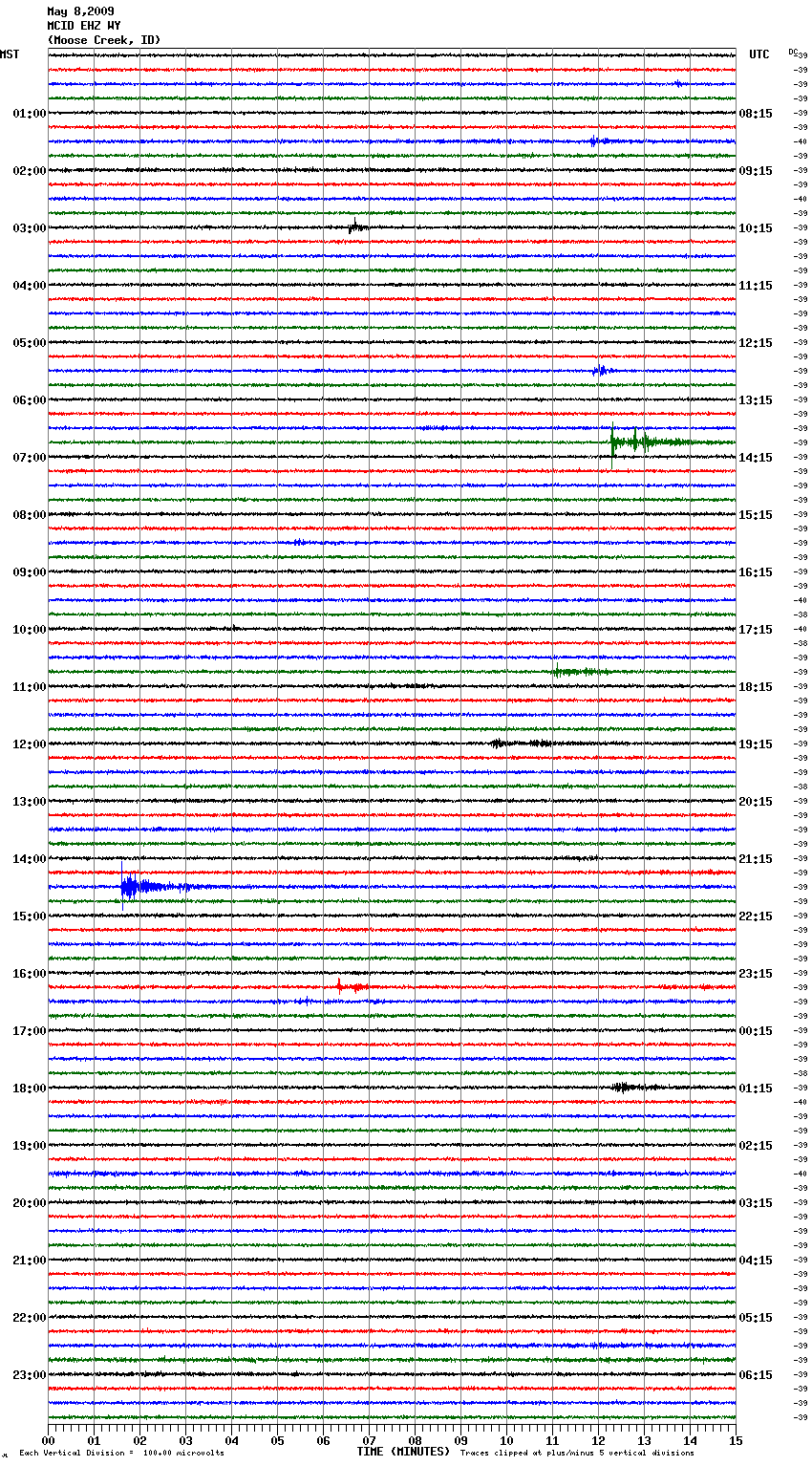Select the 10:00 MST hour label
This screenshot has width=812, height=1466.
click(30, 630)
